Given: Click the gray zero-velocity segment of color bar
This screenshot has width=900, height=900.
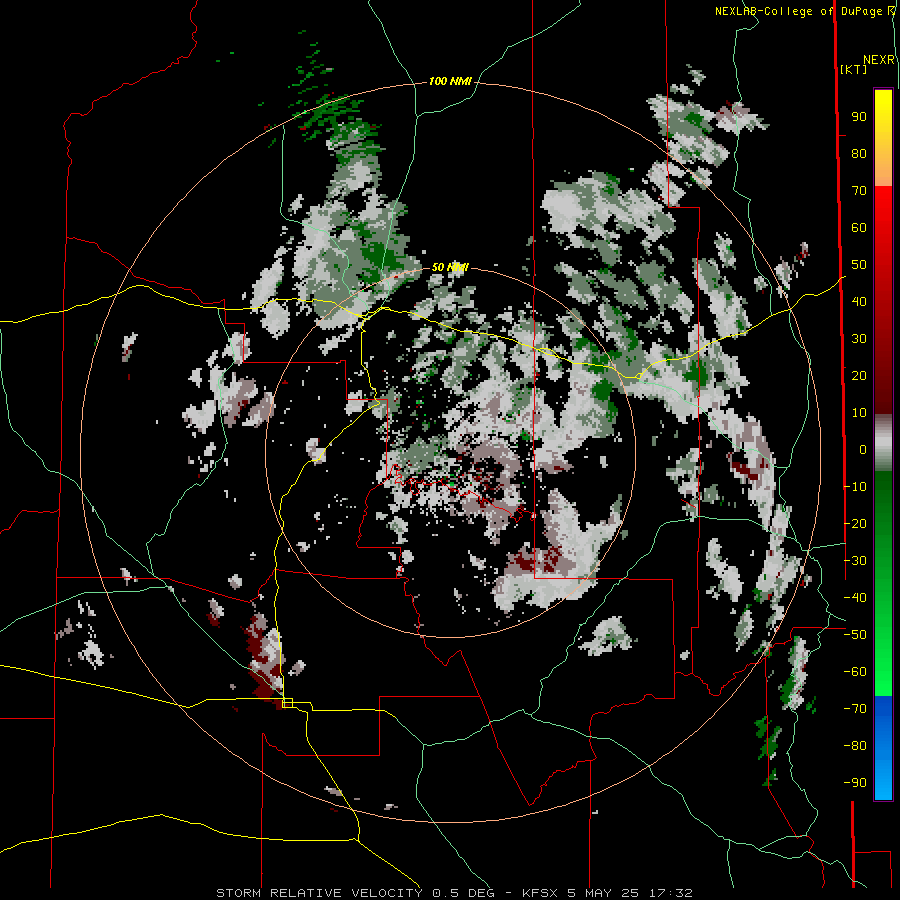Looking at the screenshot, I should [x=883, y=443].
